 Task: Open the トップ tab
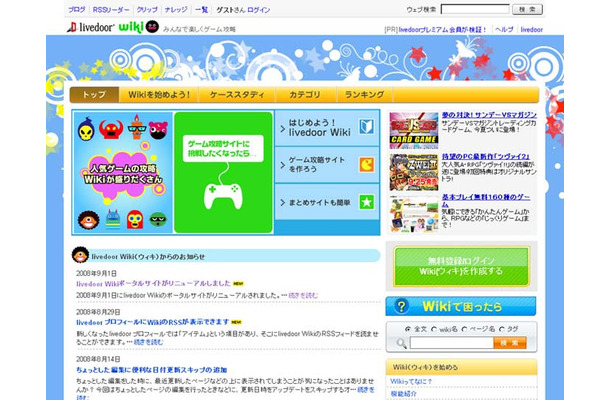tap(95, 95)
